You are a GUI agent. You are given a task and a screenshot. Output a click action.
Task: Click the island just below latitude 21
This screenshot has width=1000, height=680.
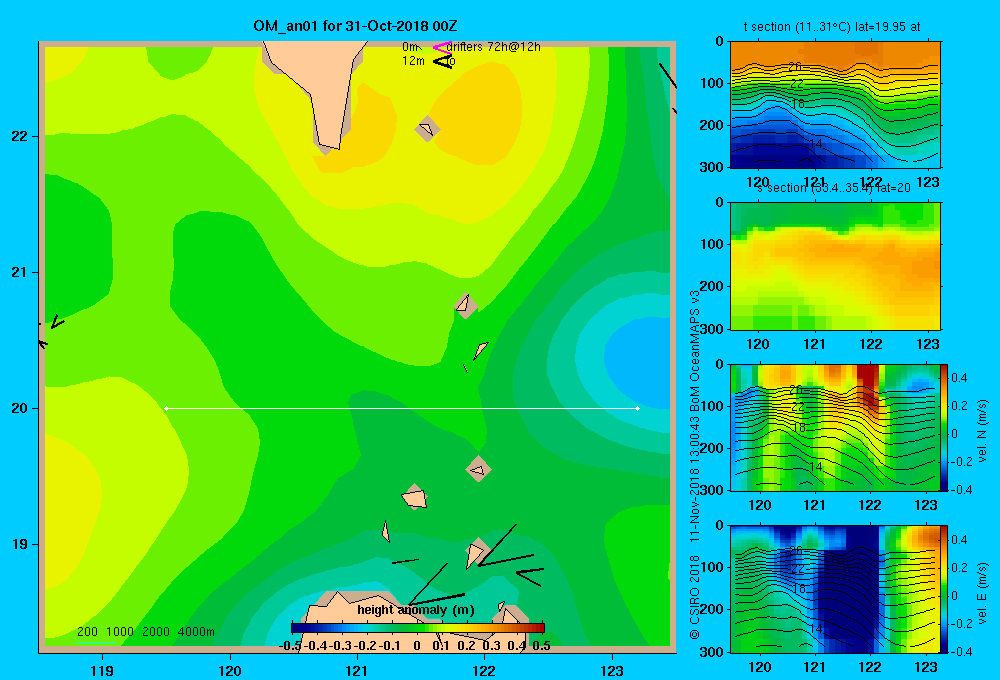tap(466, 306)
